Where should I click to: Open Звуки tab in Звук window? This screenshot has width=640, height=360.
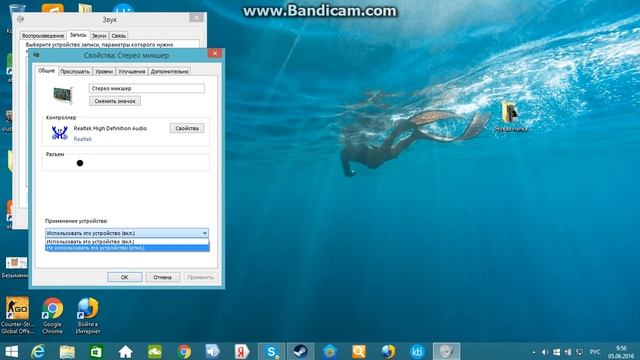[99, 36]
